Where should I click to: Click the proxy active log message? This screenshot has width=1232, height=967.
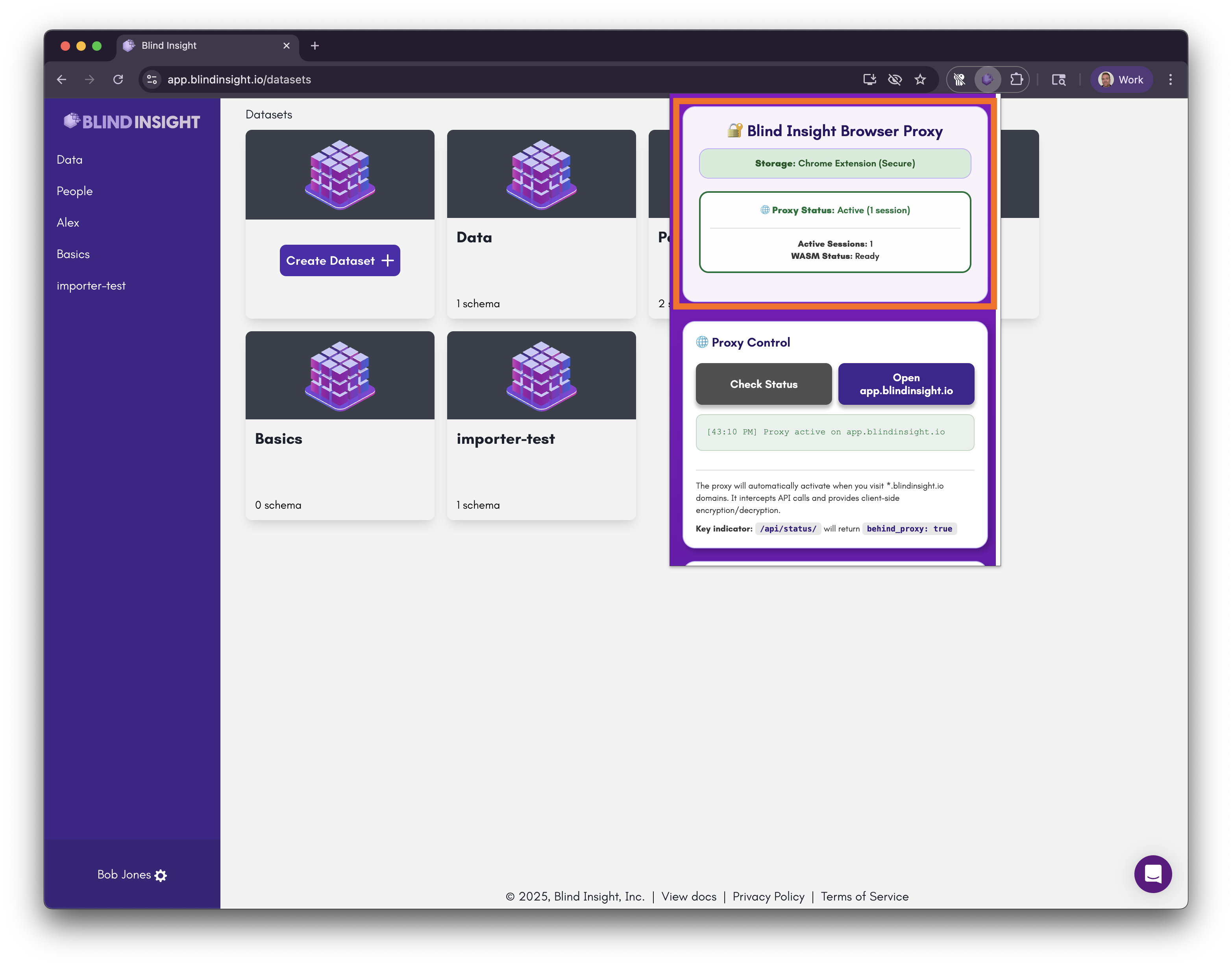click(835, 432)
